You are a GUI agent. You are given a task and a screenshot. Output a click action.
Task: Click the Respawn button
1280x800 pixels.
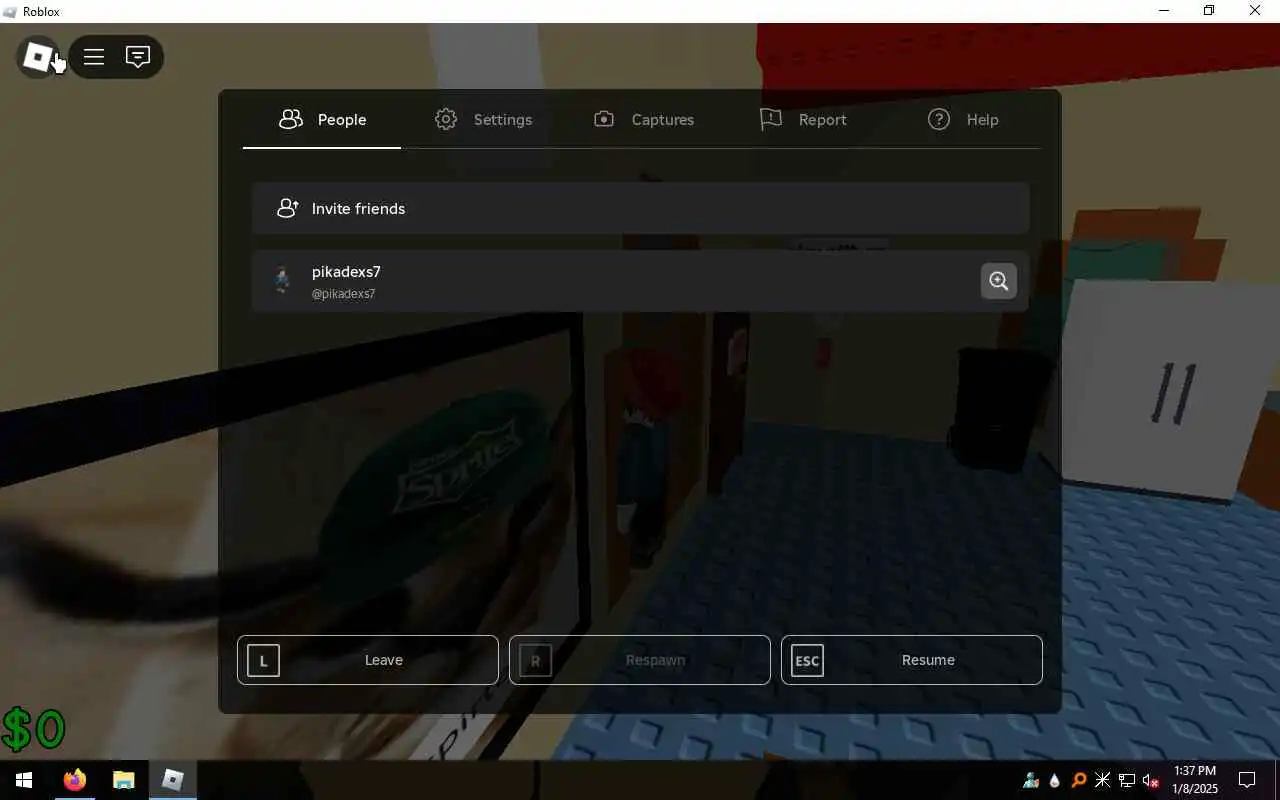pyautogui.click(x=640, y=660)
